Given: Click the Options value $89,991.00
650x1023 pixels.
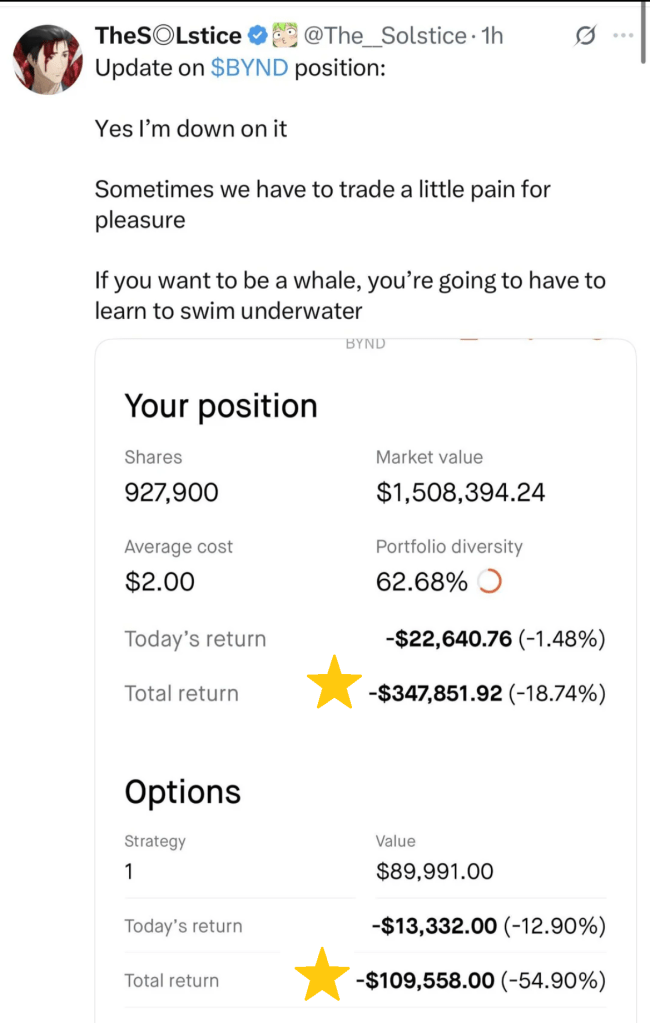Looking at the screenshot, I should (434, 871).
